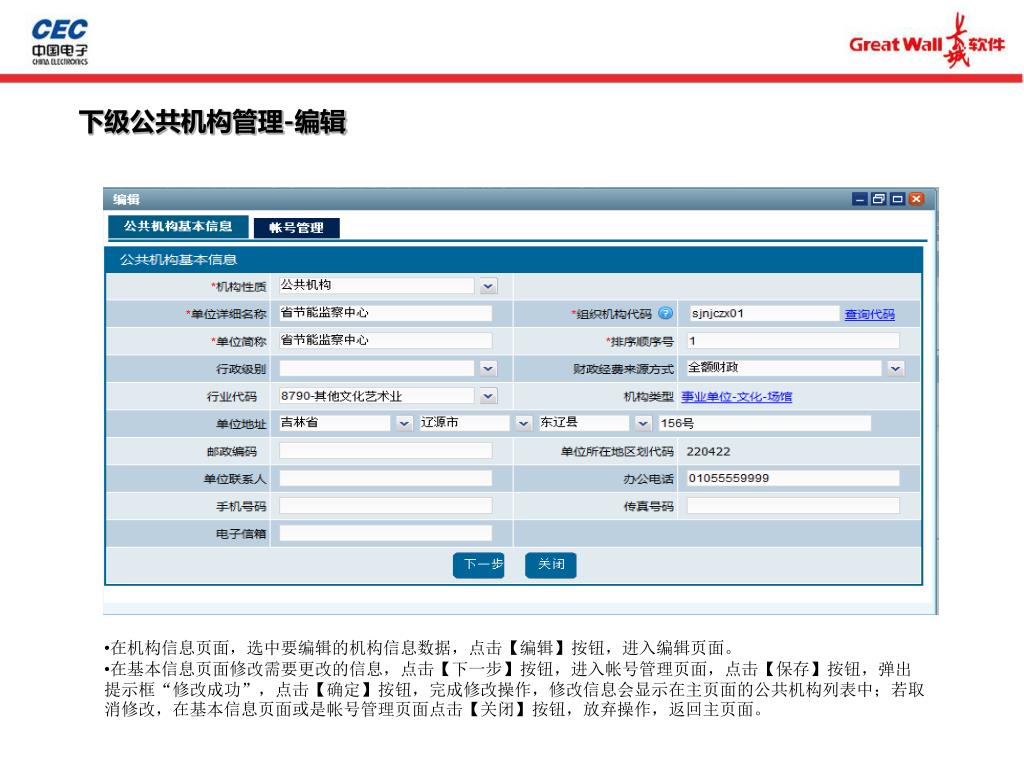Click the street address field showing 156号
Image resolution: width=1024 pixels, height=768 pixels.
(x=764, y=423)
